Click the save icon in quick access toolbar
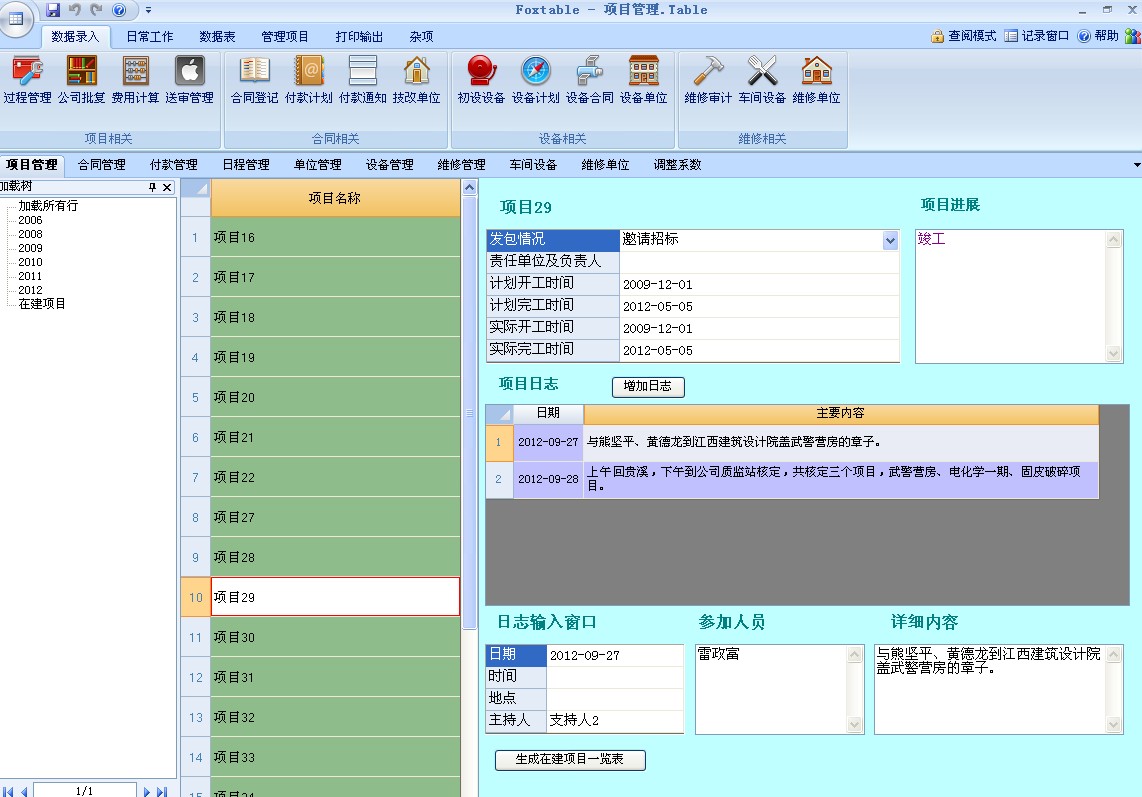Viewport: 1142px width, 797px height. pos(52,9)
